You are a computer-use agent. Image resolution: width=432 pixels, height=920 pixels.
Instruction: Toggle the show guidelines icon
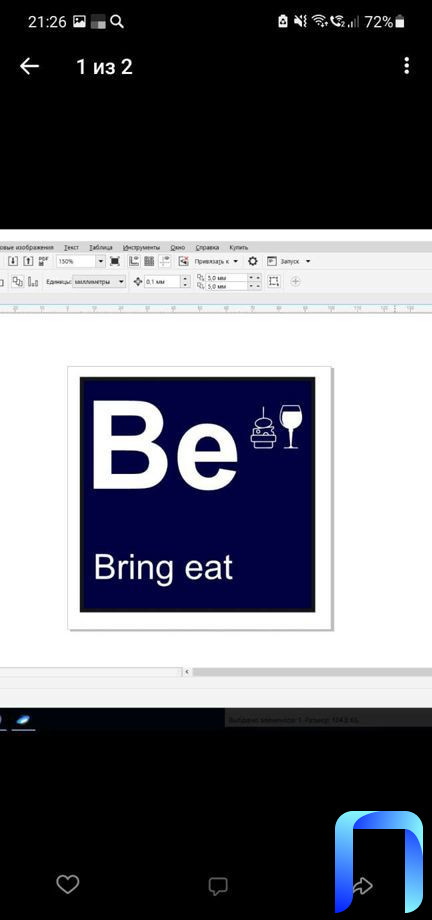click(x=166, y=261)
